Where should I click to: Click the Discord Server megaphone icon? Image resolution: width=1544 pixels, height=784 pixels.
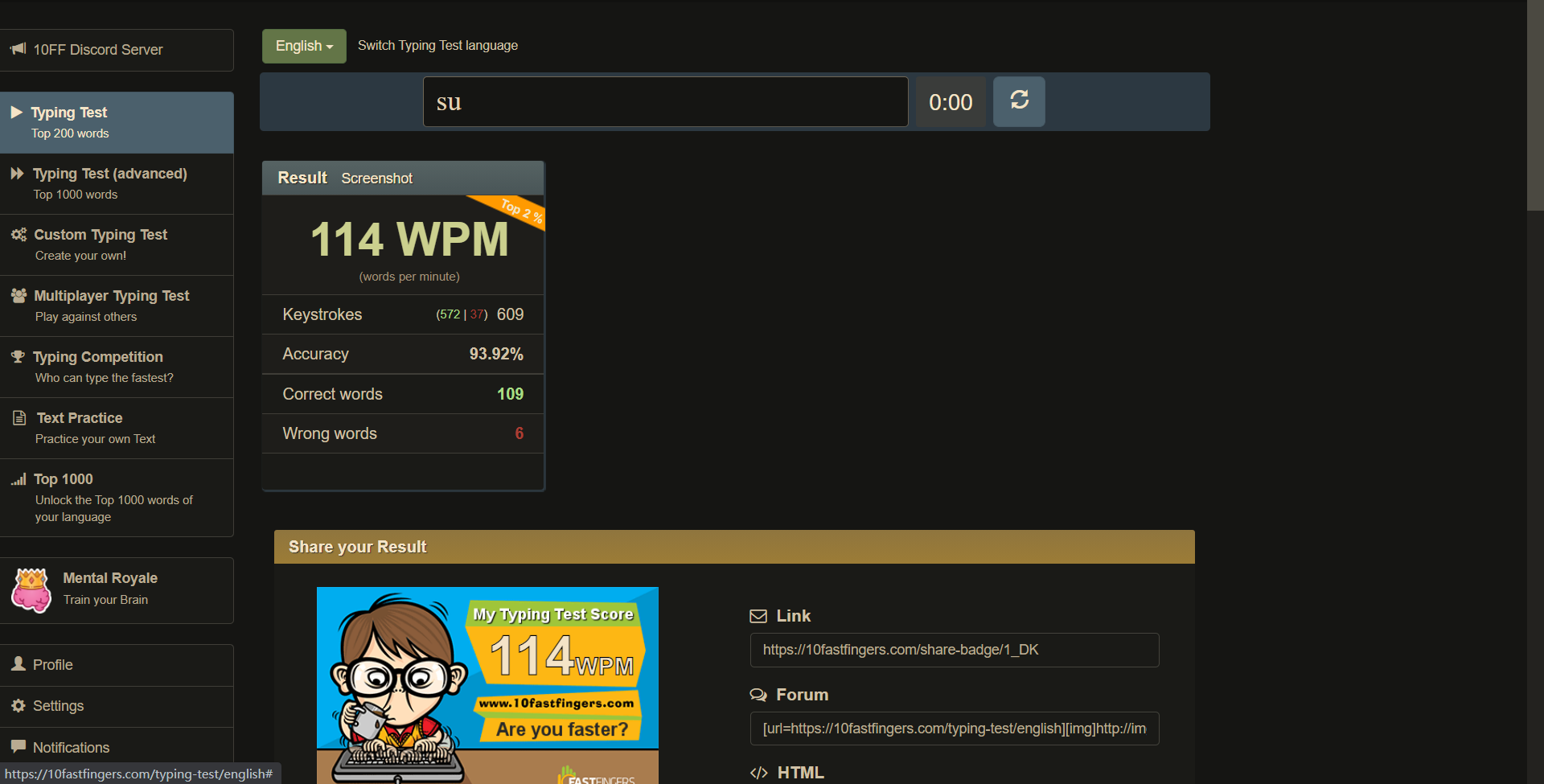pos(18,49)
